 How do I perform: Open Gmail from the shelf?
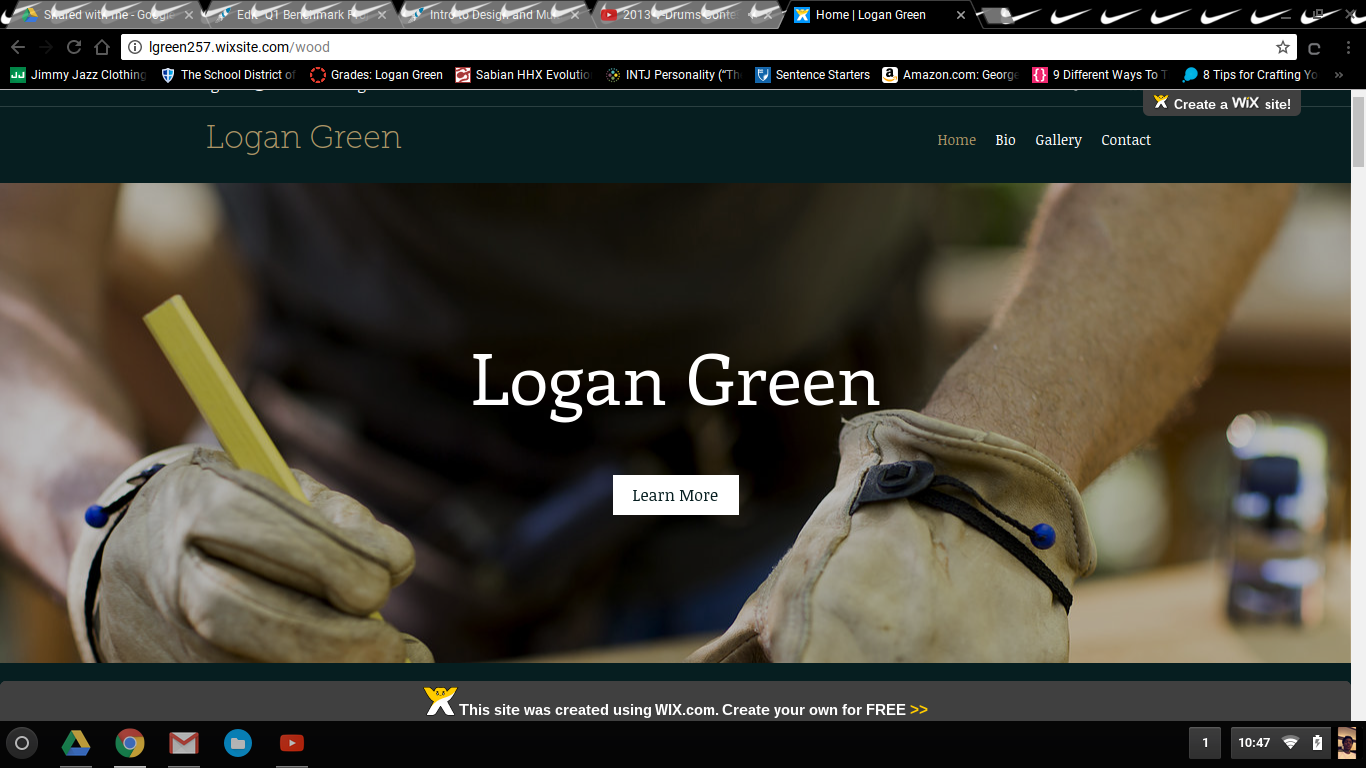(x=183, y=743)
